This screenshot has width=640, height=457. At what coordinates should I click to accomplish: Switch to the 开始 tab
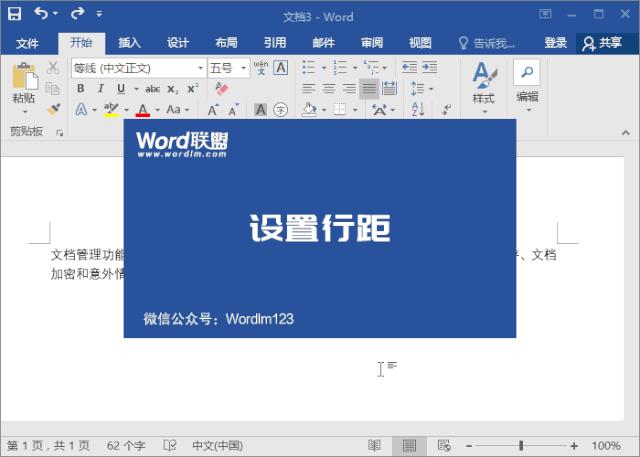pos(81,42)
